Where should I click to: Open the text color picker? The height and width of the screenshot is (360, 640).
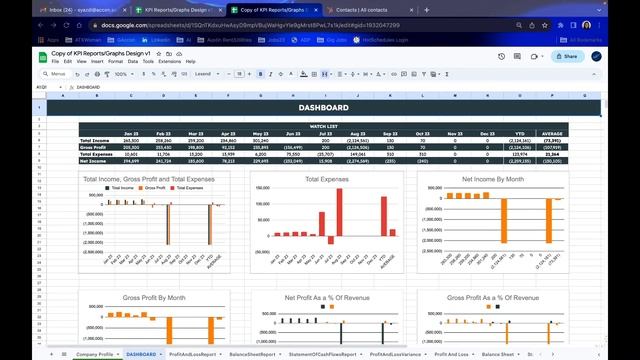pyautogui.click(x=291, y=74)
